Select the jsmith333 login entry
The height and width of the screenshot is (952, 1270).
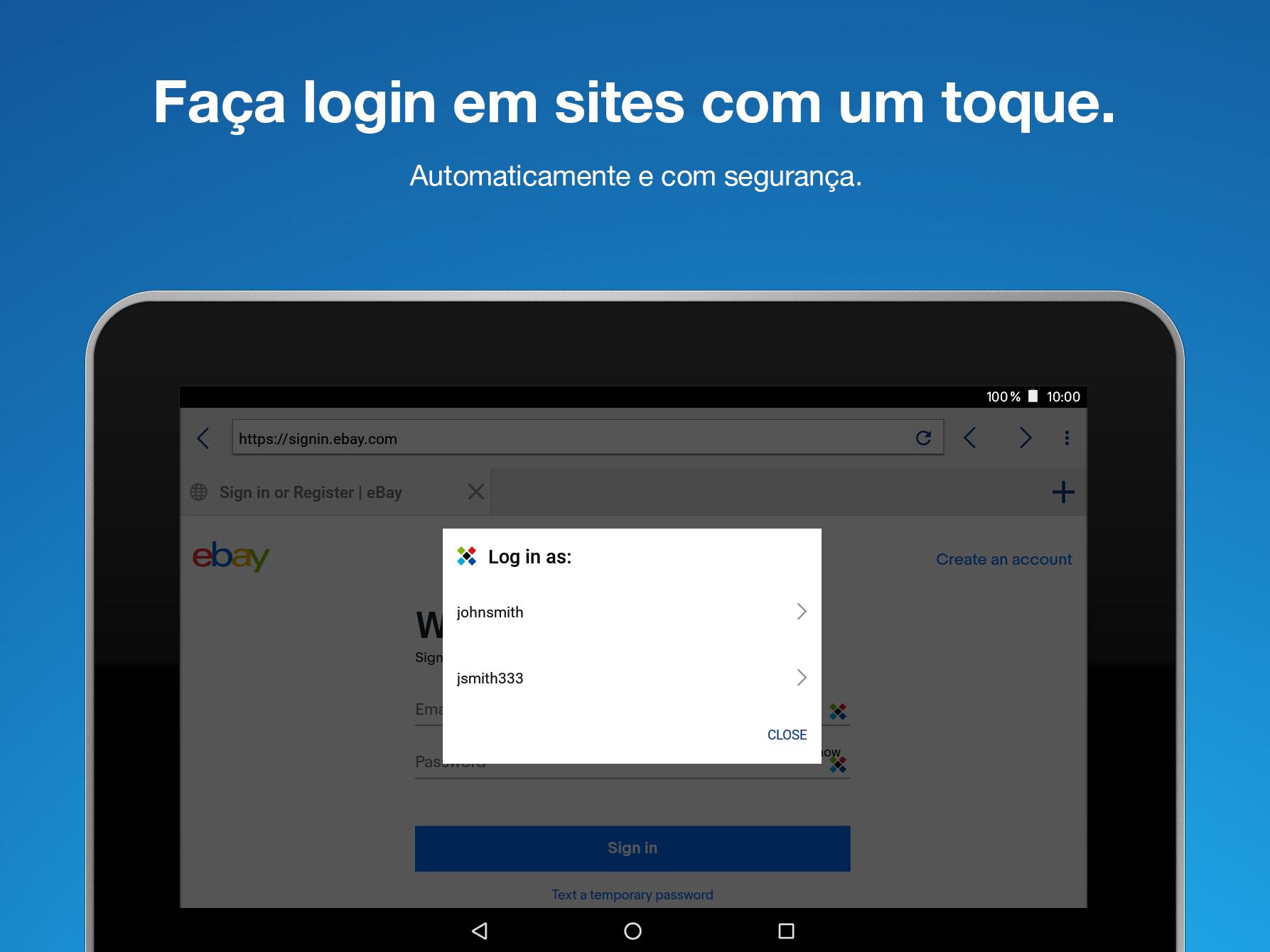pyautogui.click(x=632, y=678)
